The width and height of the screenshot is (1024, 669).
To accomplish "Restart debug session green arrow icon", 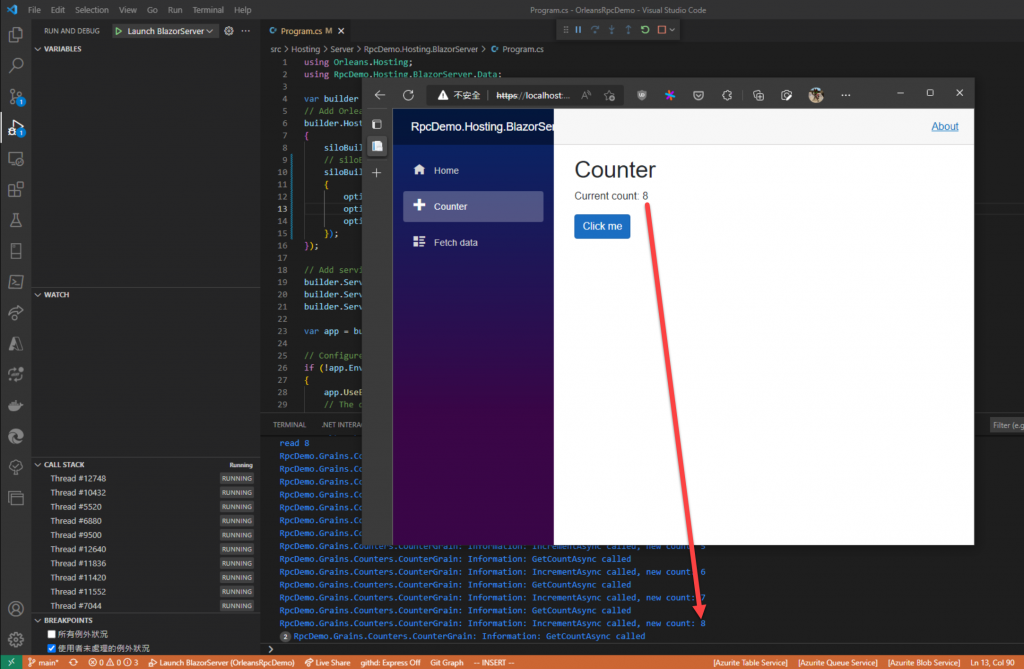I will (645, 29).
